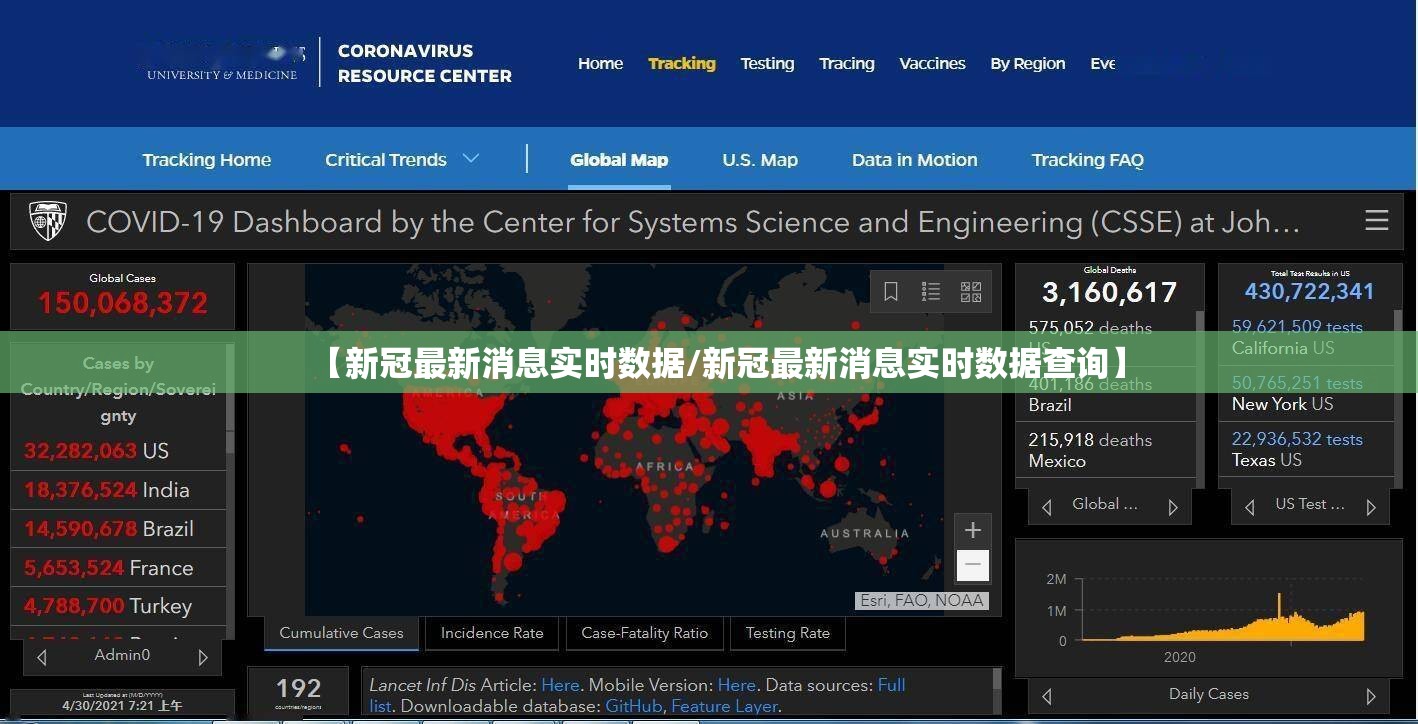Select Cumulative Cases map tab
The width and height of the screenshot is (1418, 724).
click(x=341, y=632)
